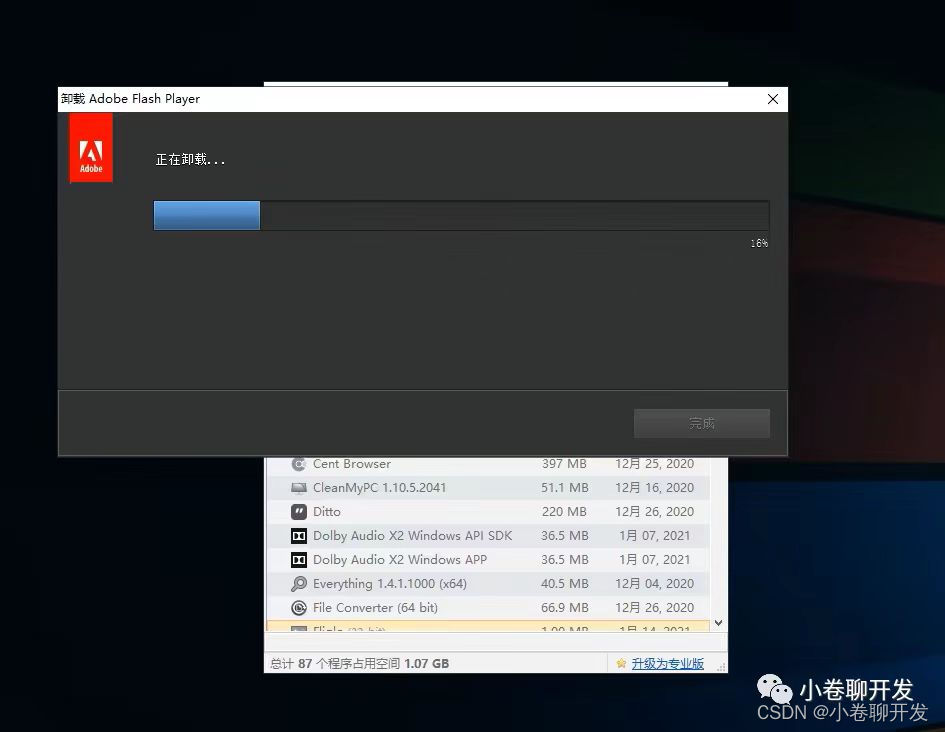The height and width of the screenshot is (732, 945).
Task: Click the 51.1 MB size of CleanMyPC
Action: click(x=564, y=488)
